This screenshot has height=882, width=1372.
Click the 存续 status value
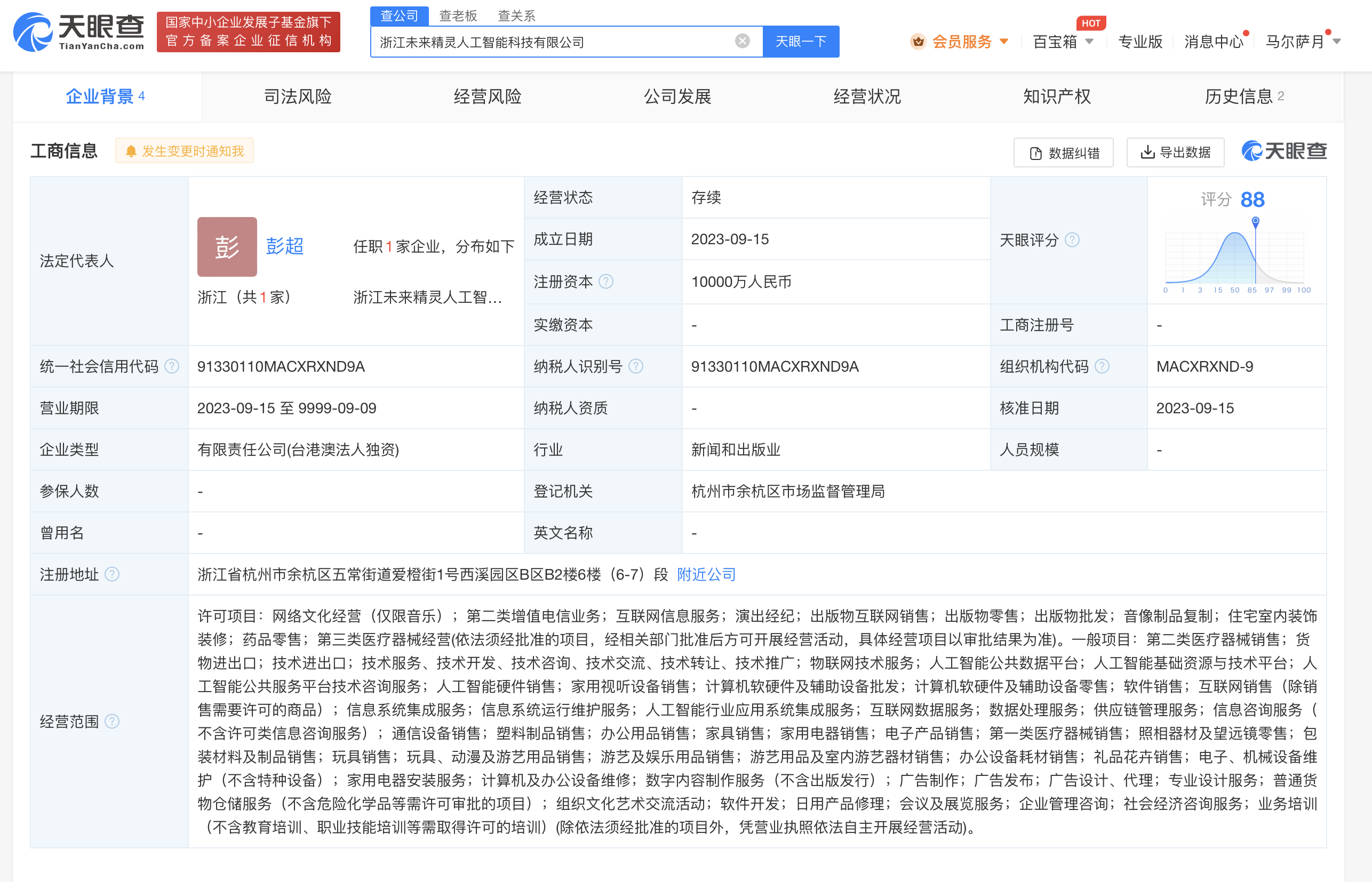click(x=706, y=197)
